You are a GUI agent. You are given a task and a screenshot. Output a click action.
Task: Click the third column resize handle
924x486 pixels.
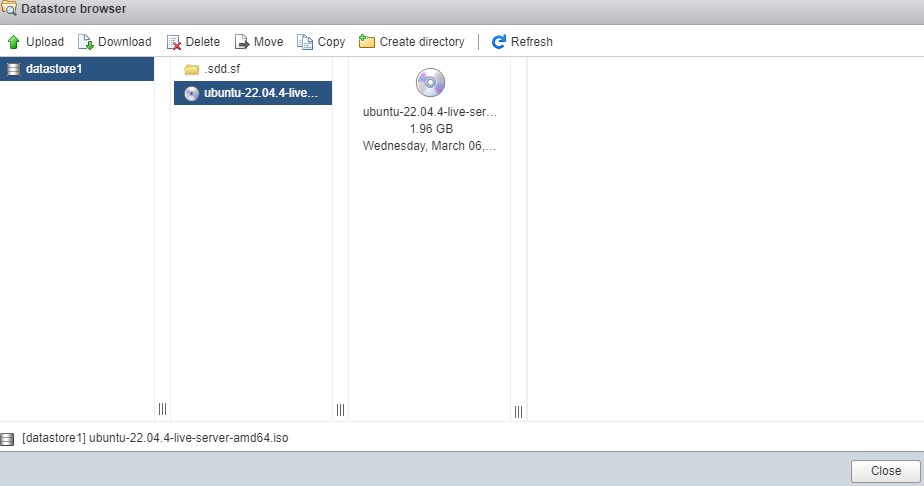tap(518, 410)
